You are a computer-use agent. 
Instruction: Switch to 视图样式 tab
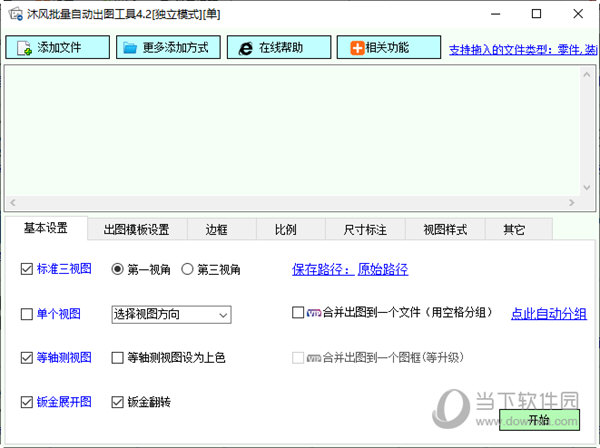[445, 230]
